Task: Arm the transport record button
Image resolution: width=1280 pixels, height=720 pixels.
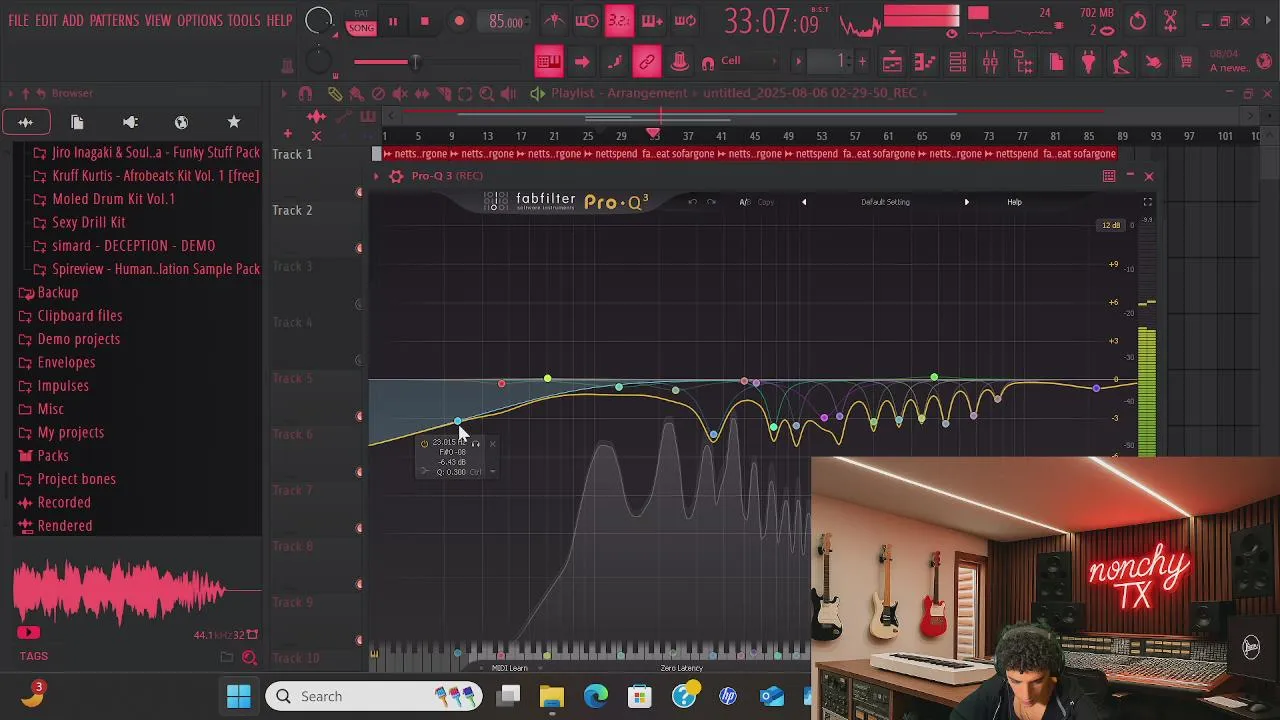Action: (459, 21)
